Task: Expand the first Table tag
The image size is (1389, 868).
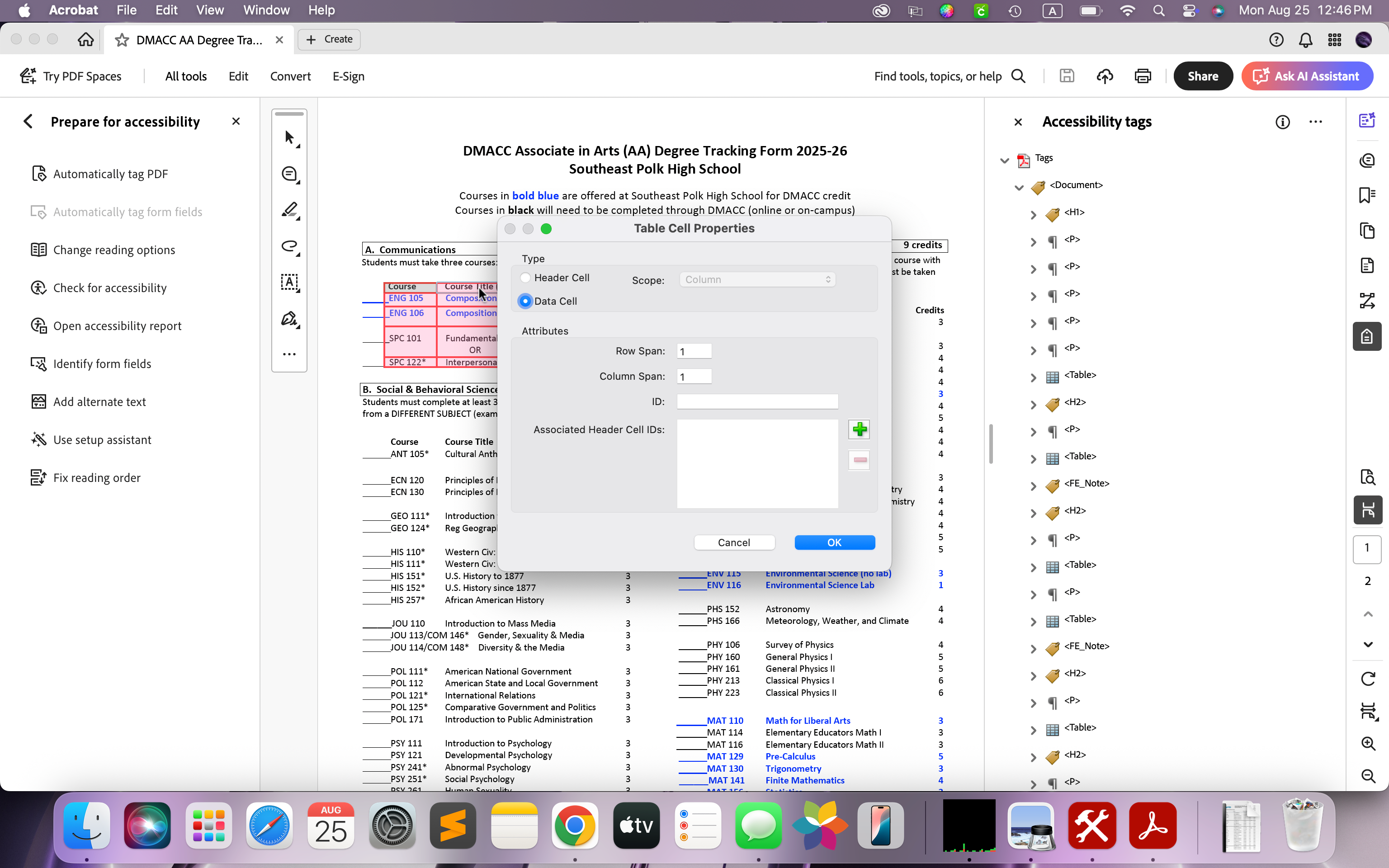Action: click(x=1033, y=377)
